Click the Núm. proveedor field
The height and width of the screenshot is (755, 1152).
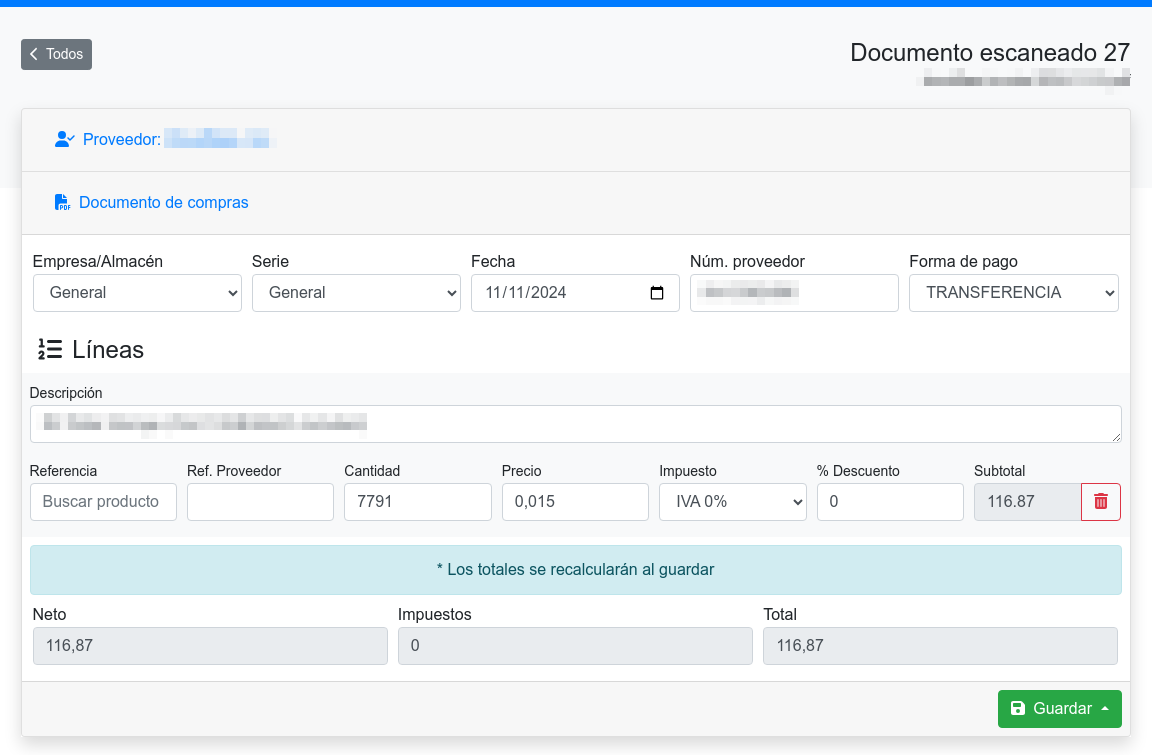tap(794, 293)
